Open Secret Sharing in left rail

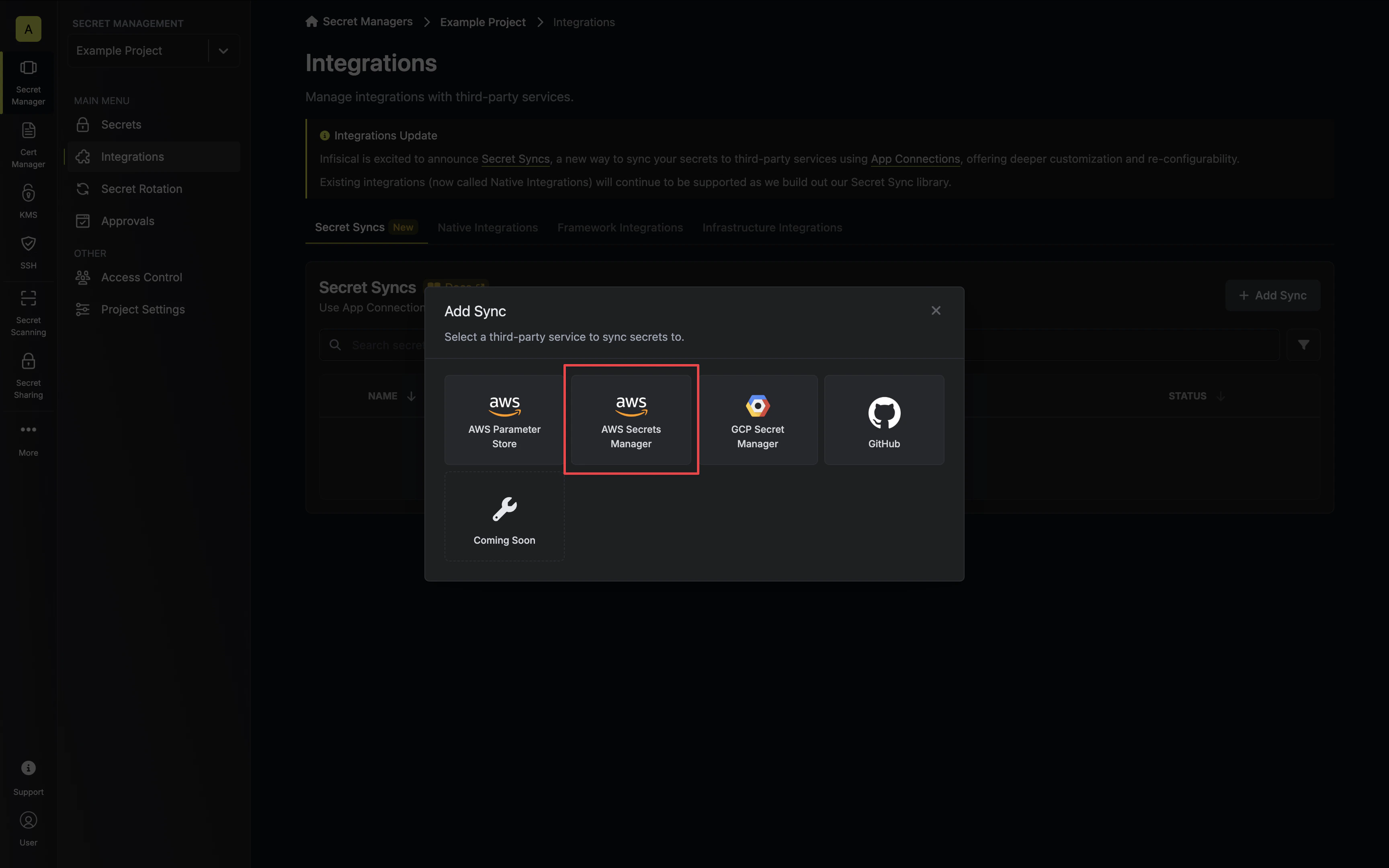(x=28, y=376)
